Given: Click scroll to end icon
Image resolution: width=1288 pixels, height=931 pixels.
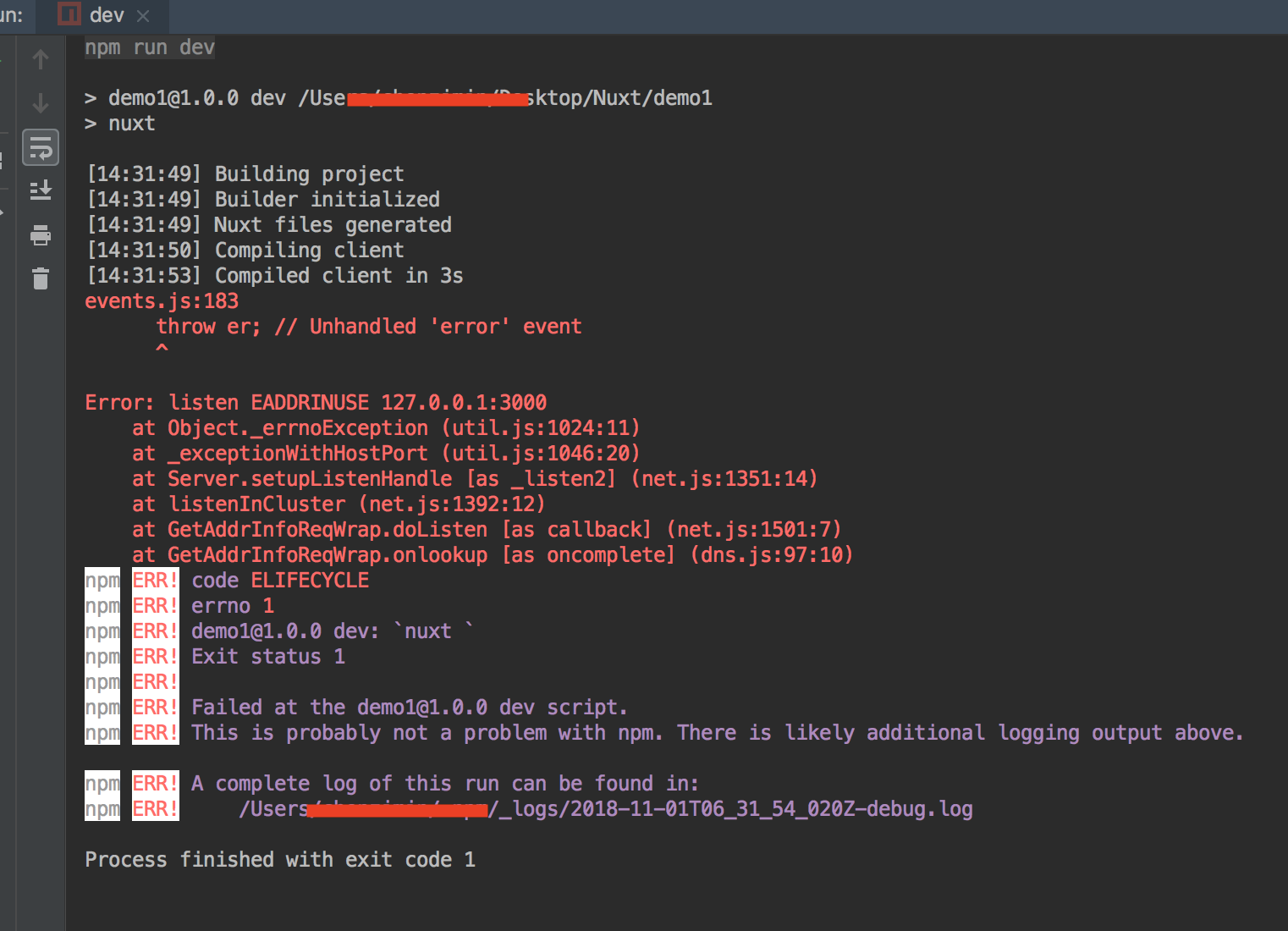Looking at the screenshot, I should pos(41,191).
